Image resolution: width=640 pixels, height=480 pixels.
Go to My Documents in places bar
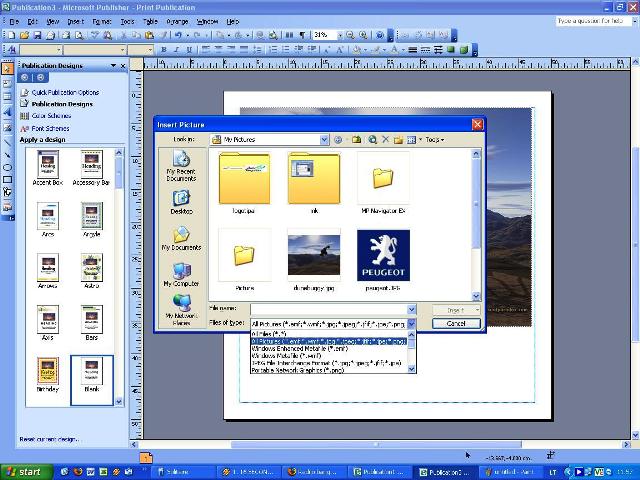(181, 238)
